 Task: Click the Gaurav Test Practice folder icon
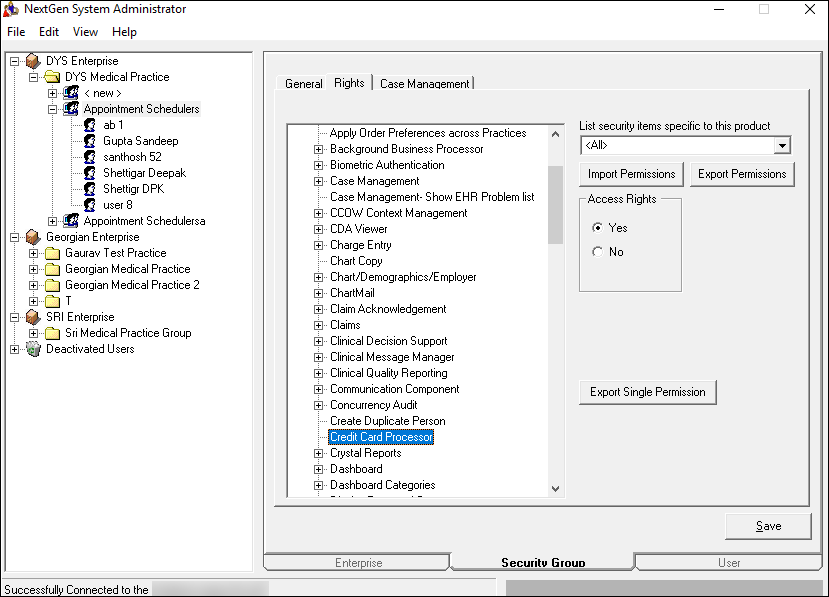tap(52, 253)
